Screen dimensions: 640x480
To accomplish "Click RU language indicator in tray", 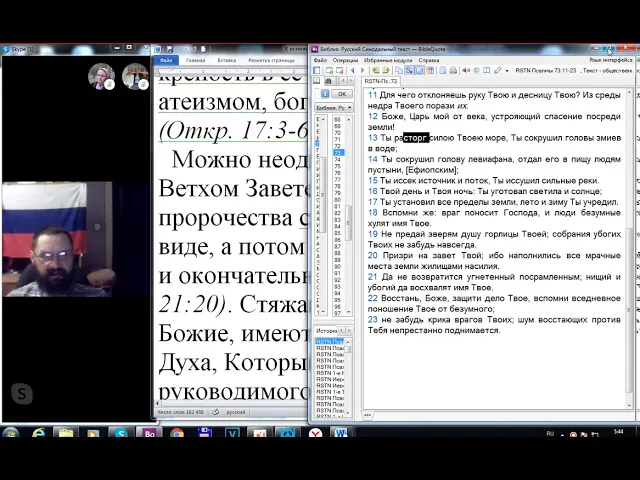I will click(550, 433).
